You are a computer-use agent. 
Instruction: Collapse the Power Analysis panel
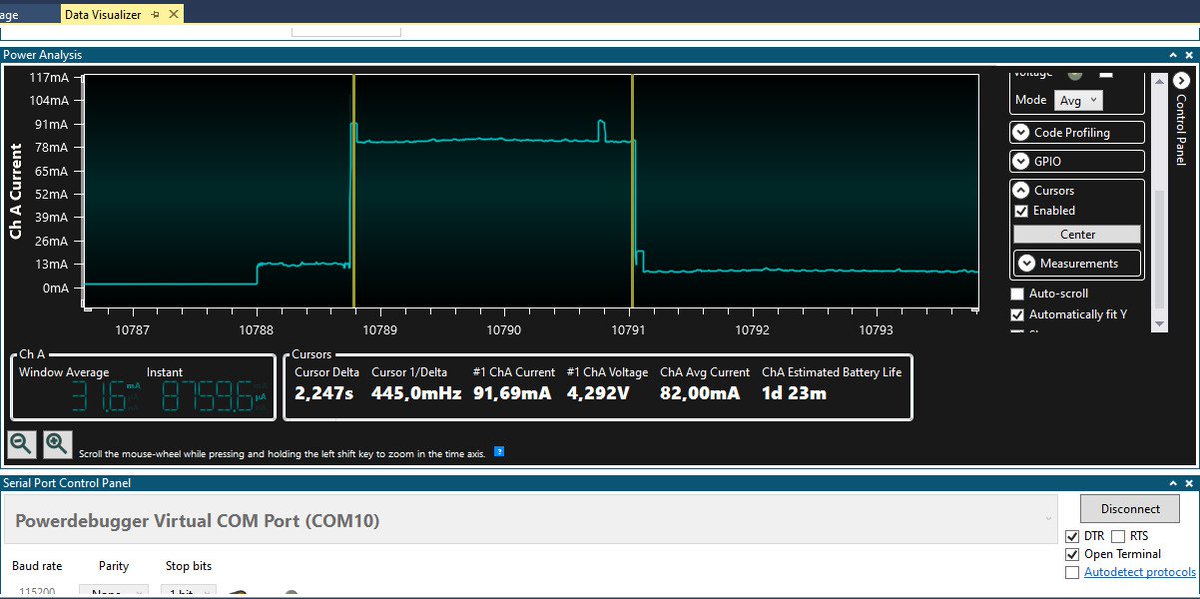click(x=1174, y=55)
